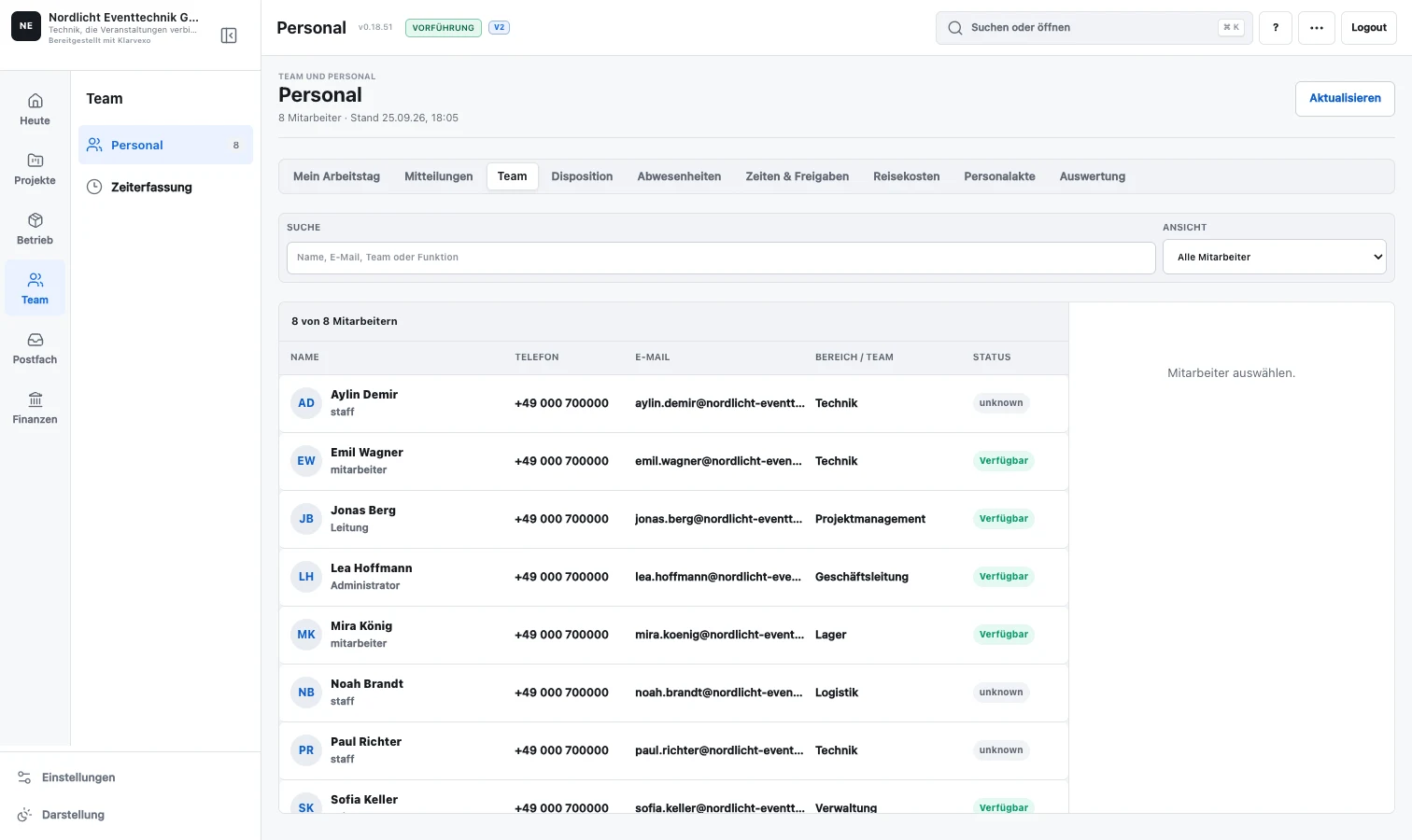Switch to the Abwesenheiten tab
The image size is (1412, 840).
[679, 176]
